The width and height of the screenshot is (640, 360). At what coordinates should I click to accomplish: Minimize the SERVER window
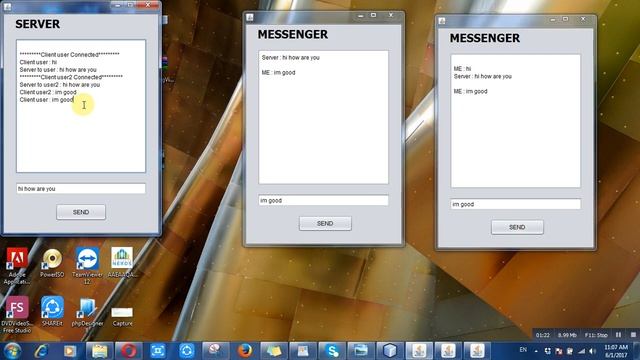point(118,5)
